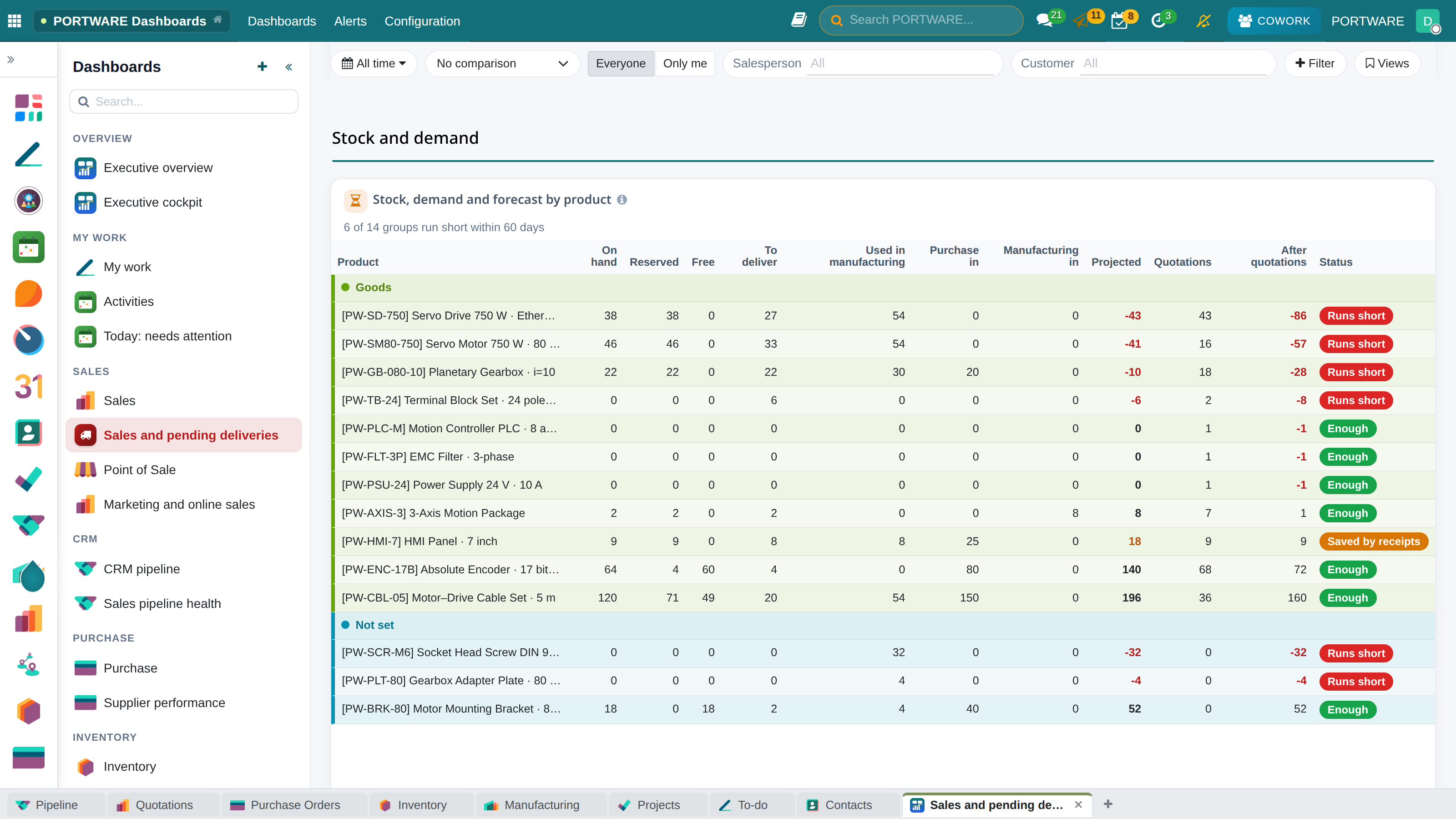This screenshot has height=819, width=1456.
Task: Click the info icon beside forecast title
Action: 622,200
